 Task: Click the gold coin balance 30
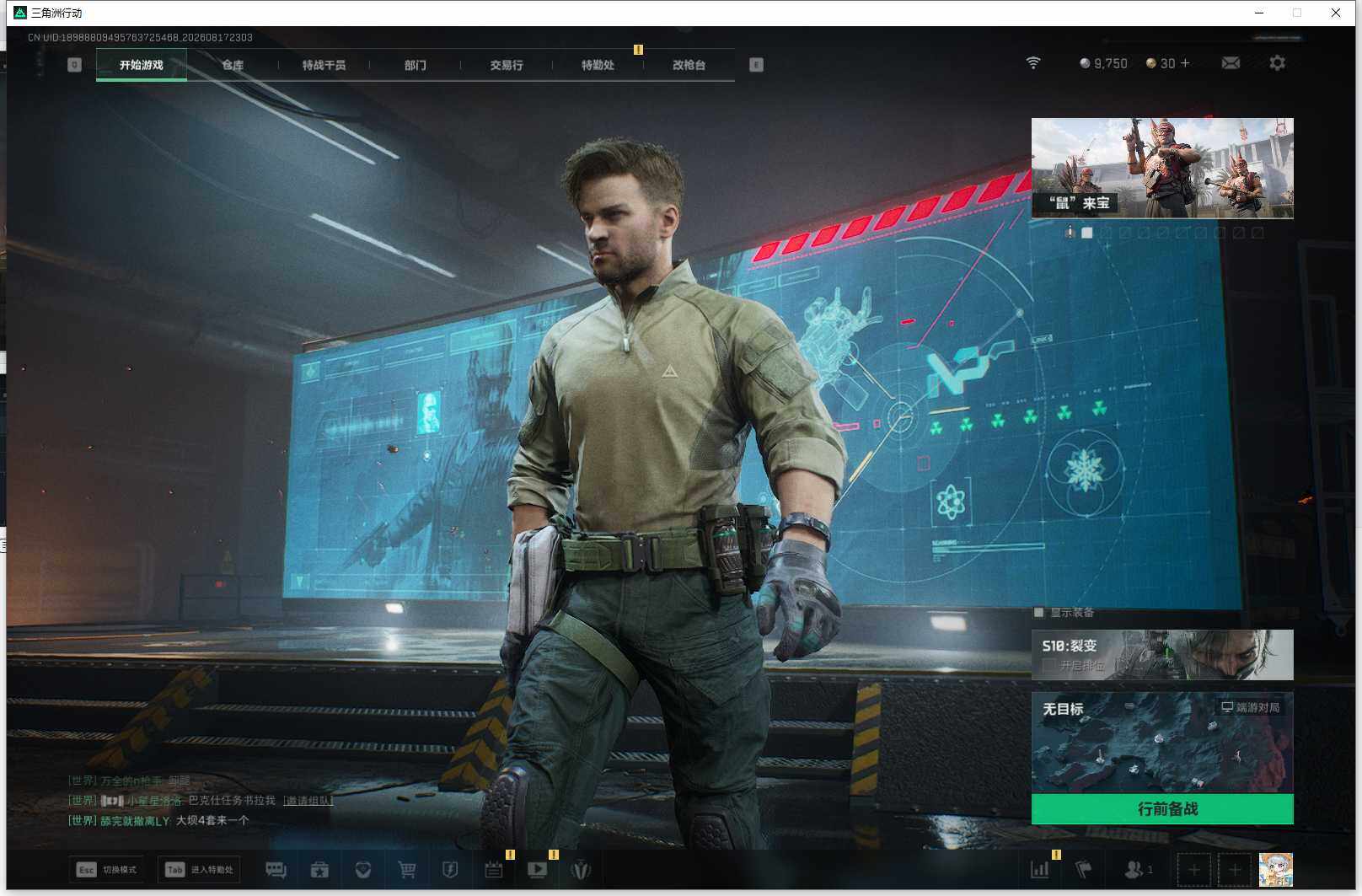[x=1161, y=63]
